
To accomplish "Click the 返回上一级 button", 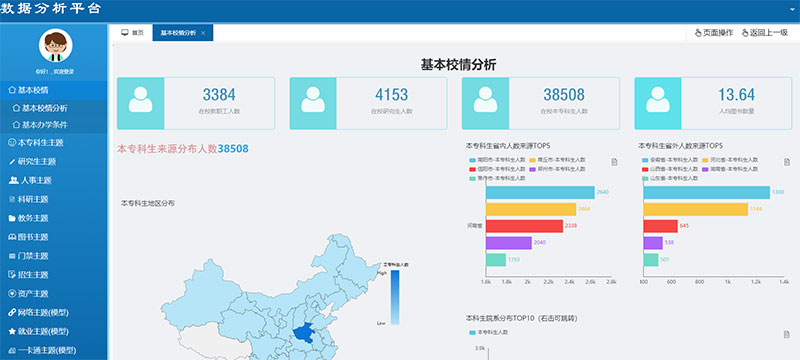I will click(x=765, y=33).
